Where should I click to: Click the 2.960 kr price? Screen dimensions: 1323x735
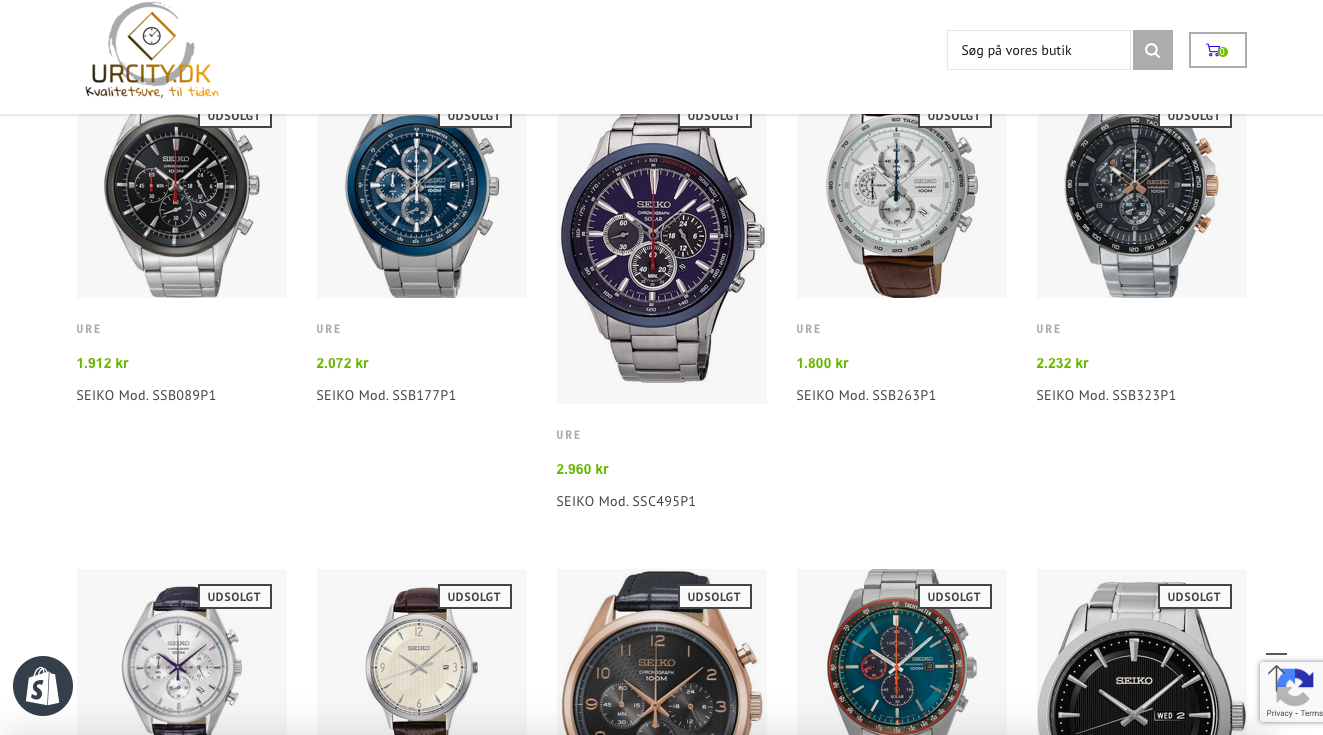pyautogui.click(x=582, y=469)
